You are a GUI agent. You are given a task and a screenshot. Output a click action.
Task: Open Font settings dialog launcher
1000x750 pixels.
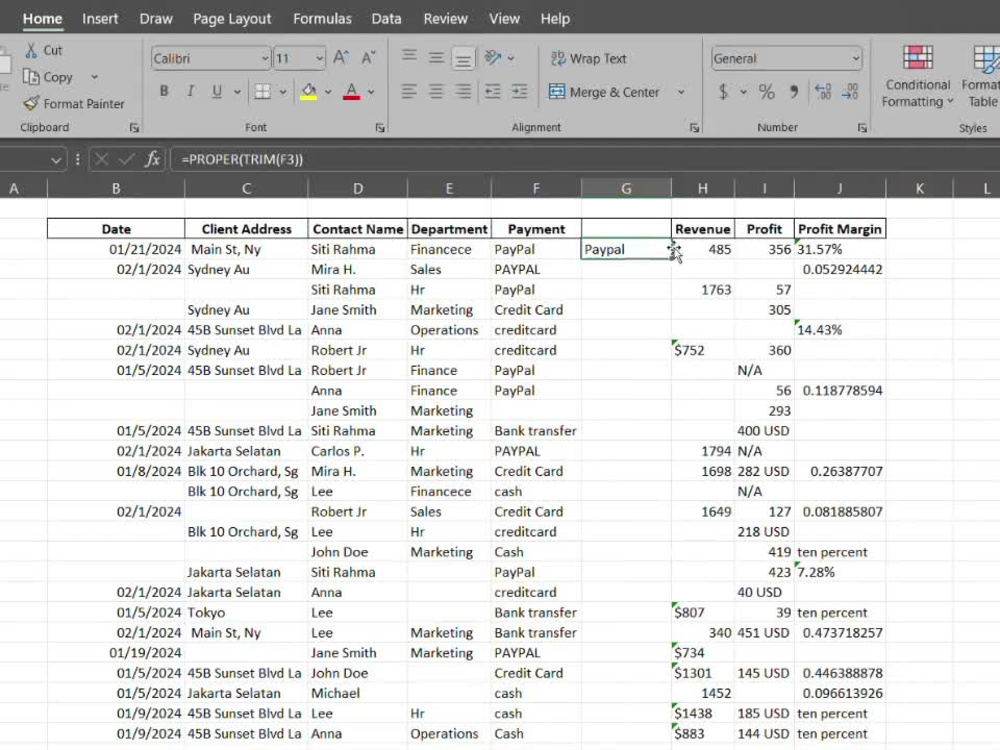pyautogui.click(x=380, y=128)
